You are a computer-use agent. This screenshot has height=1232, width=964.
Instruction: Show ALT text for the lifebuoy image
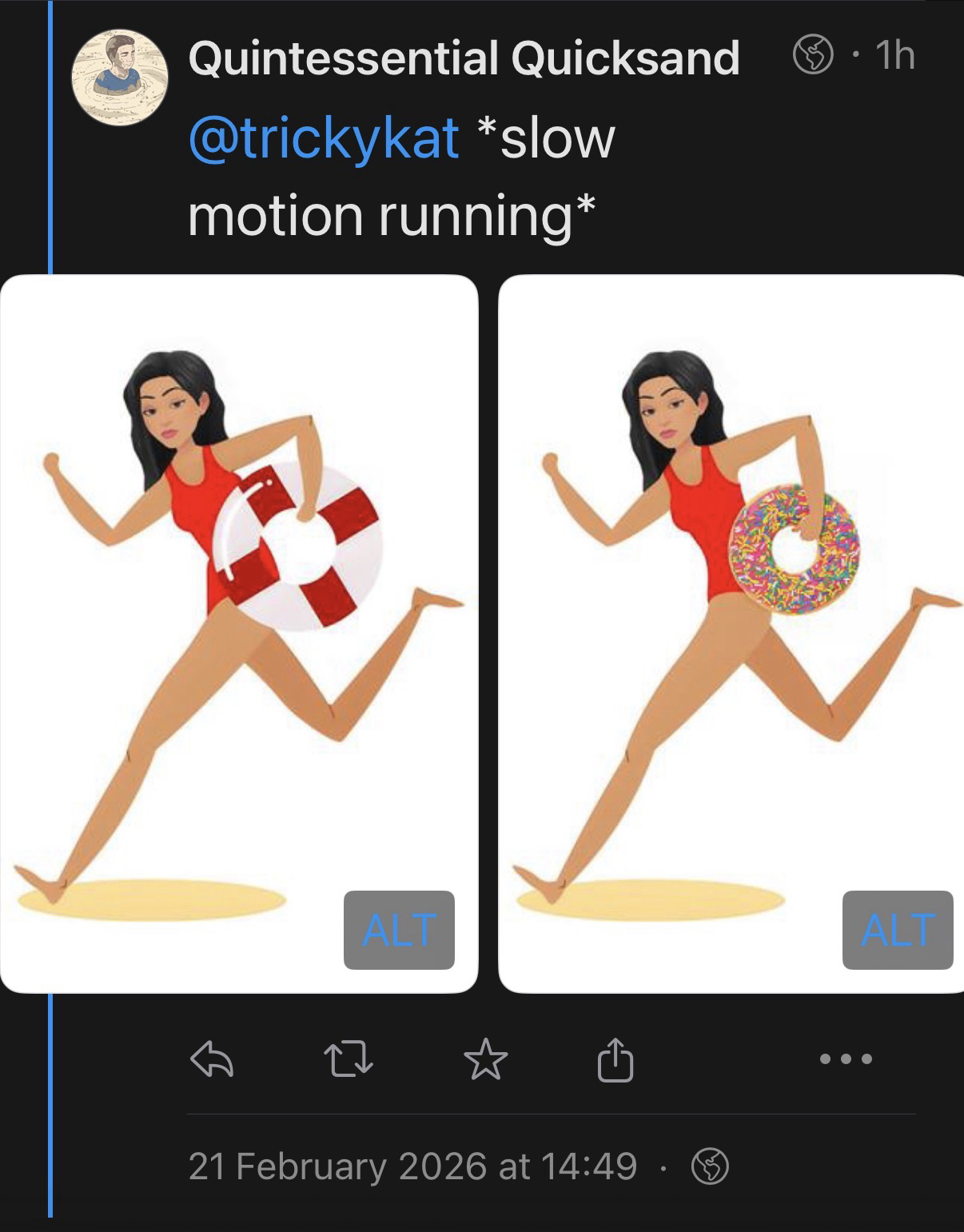(399, 930)
